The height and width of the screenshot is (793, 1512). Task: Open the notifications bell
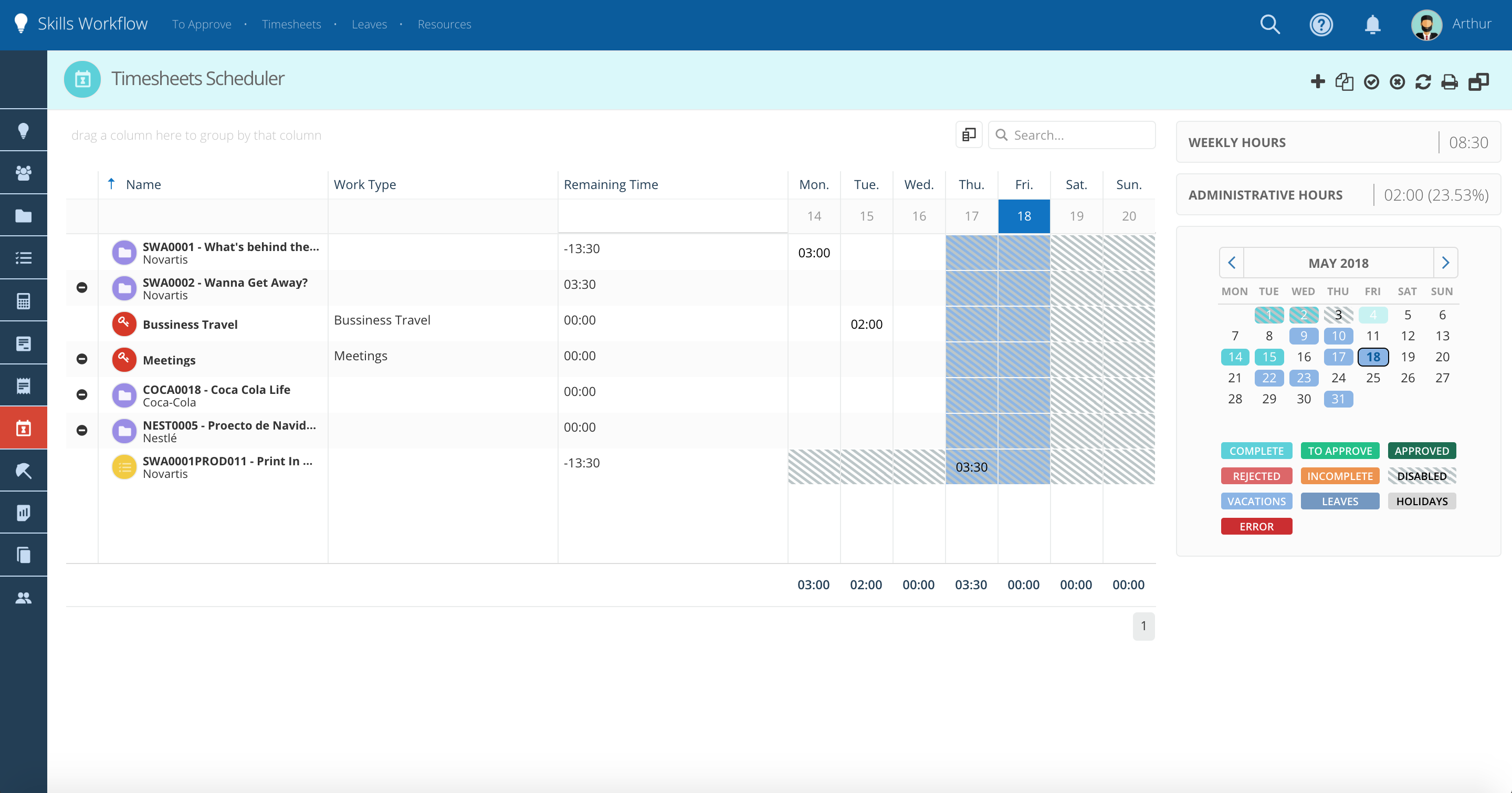tap(1372, 25)
